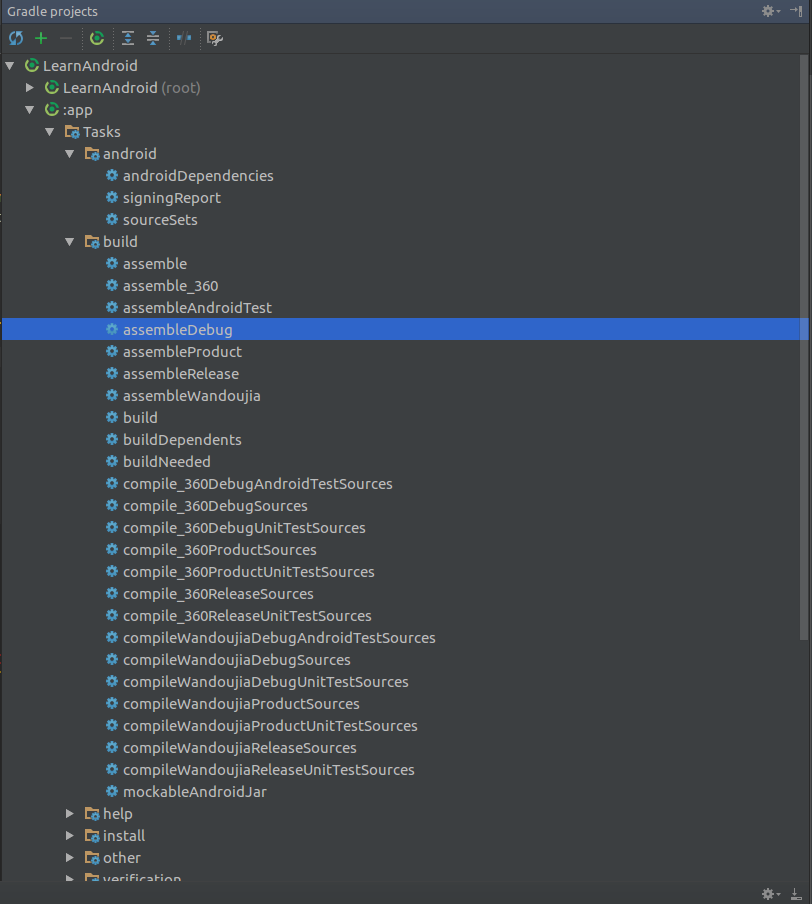Click the Collapse All icon in the toolbar
Viewport: 812px width, 904px height.
(152, 38)
